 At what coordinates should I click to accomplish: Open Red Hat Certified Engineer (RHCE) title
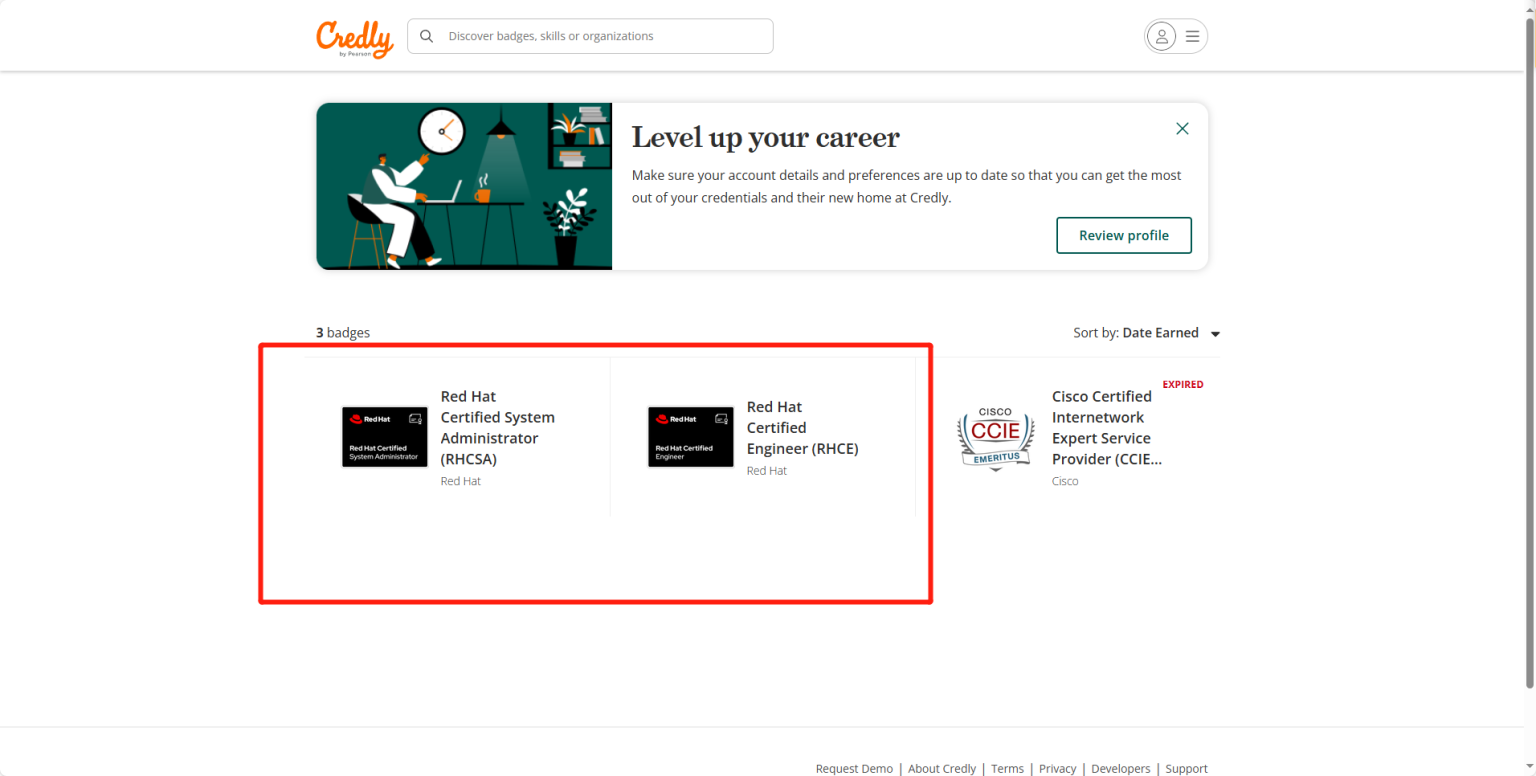802,428
